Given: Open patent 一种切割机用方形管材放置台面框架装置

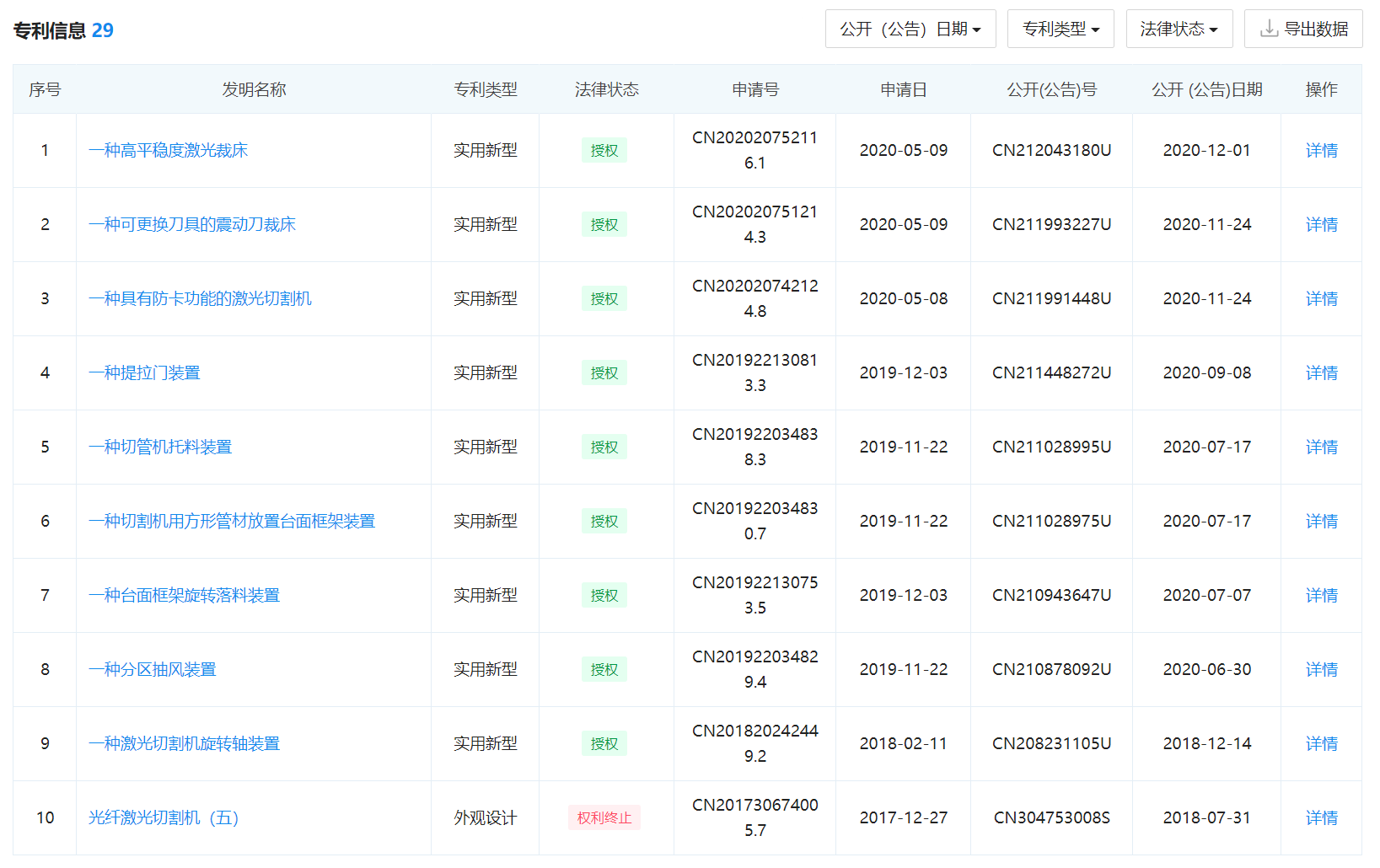Looking at the screenshot, I should tap(232, 522).
